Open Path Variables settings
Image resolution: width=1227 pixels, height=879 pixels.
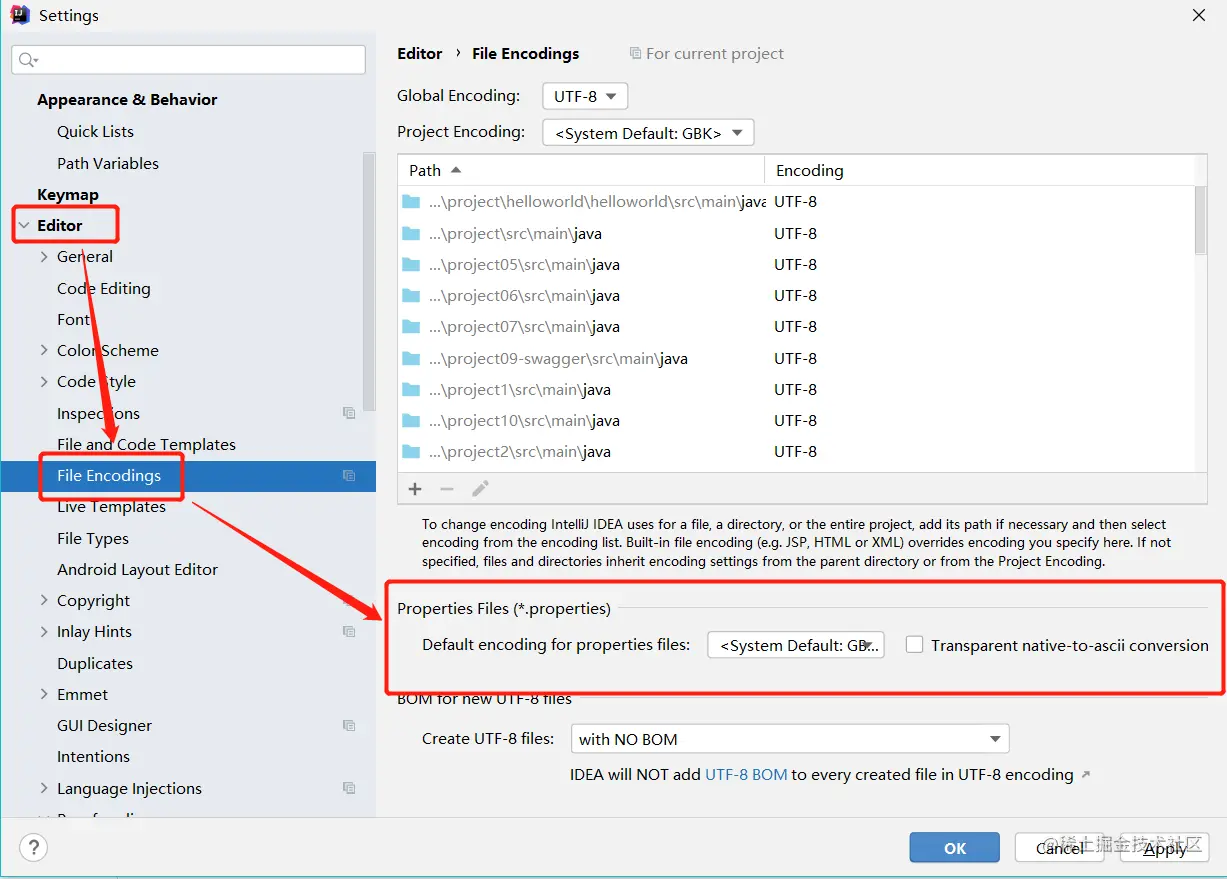(108, 164)
